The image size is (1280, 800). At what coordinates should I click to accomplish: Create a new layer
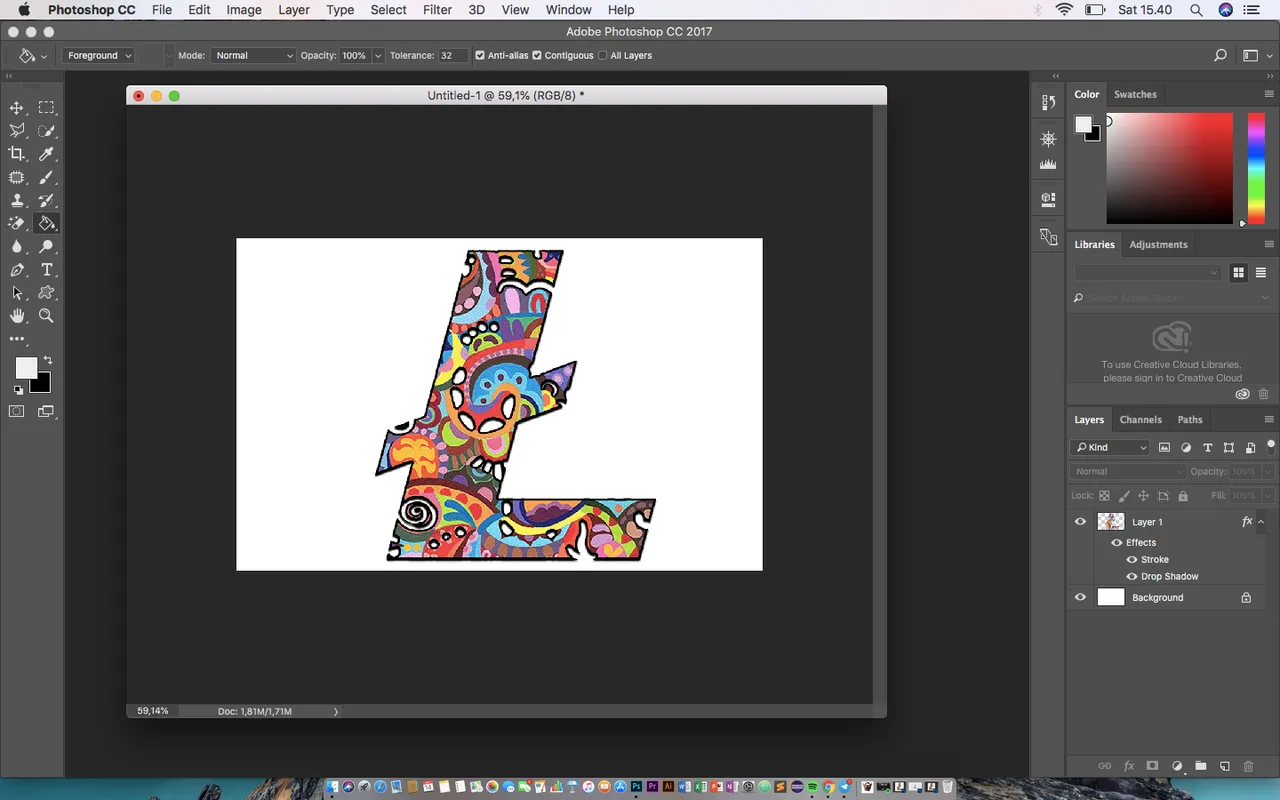(1224, 766)
